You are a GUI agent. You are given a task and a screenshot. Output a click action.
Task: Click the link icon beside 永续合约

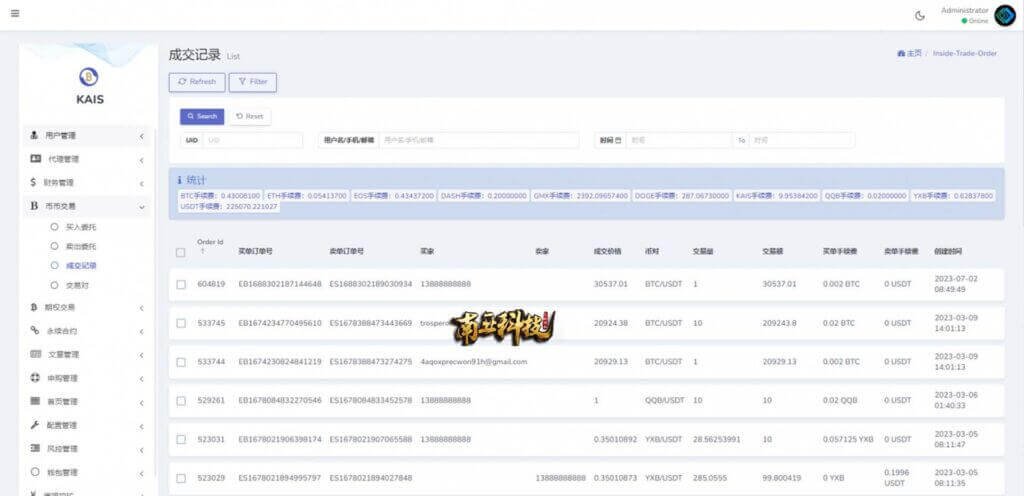[35, 330]
